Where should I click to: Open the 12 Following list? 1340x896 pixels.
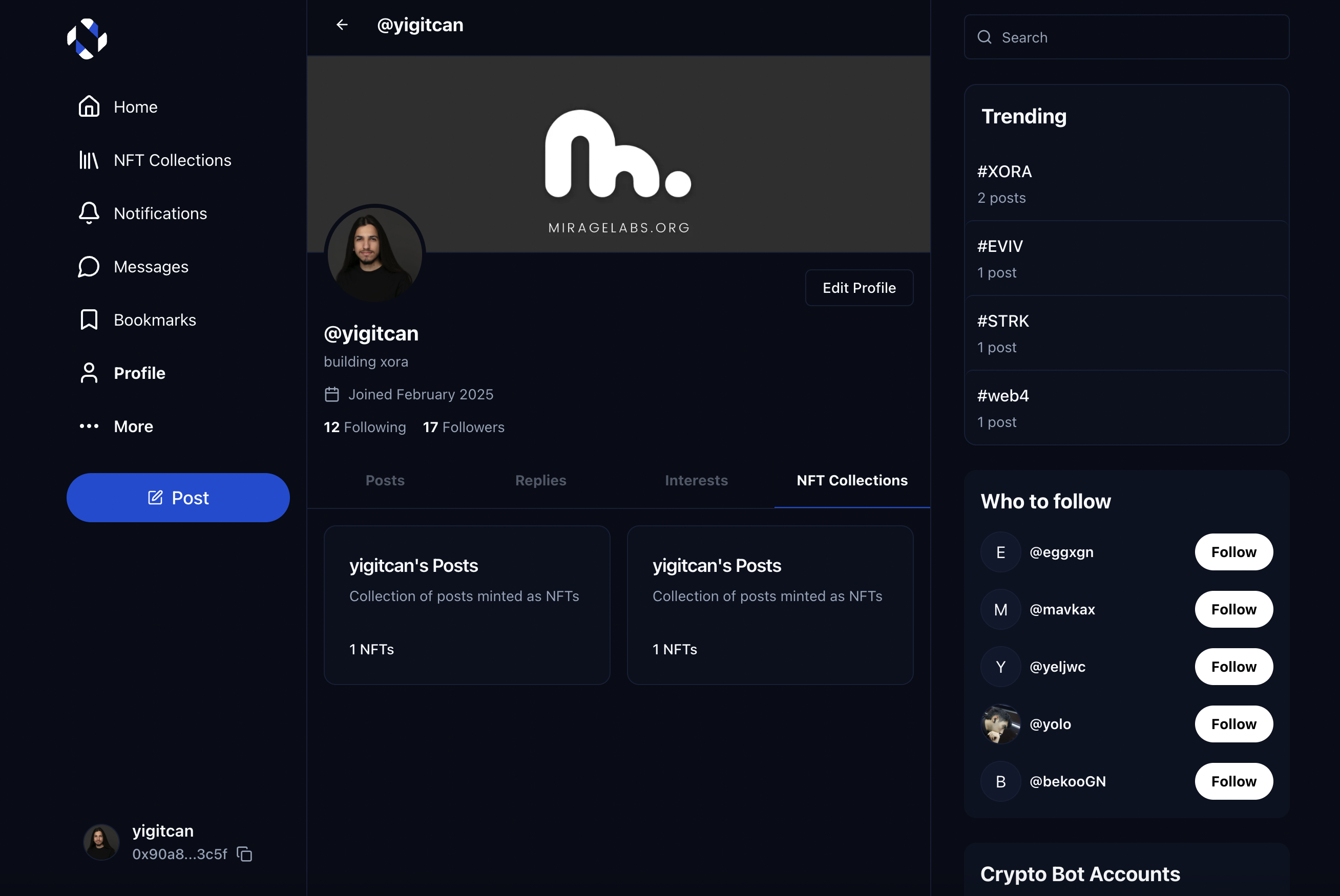365,427
